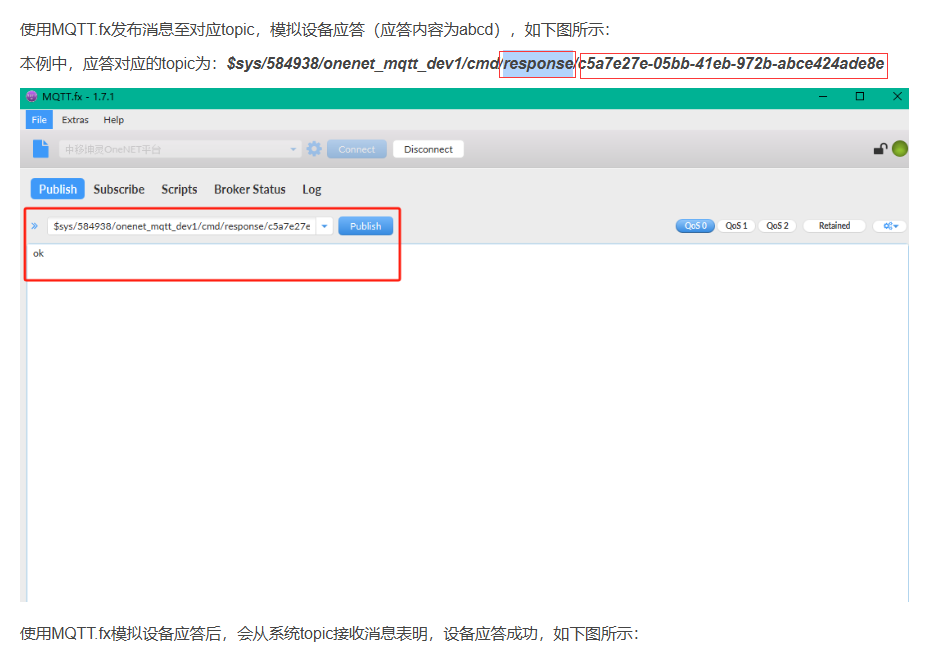This screenshot has height=647, width=942.
Task: Click the blue connection profile document icon
Action: tap(40, 148)
